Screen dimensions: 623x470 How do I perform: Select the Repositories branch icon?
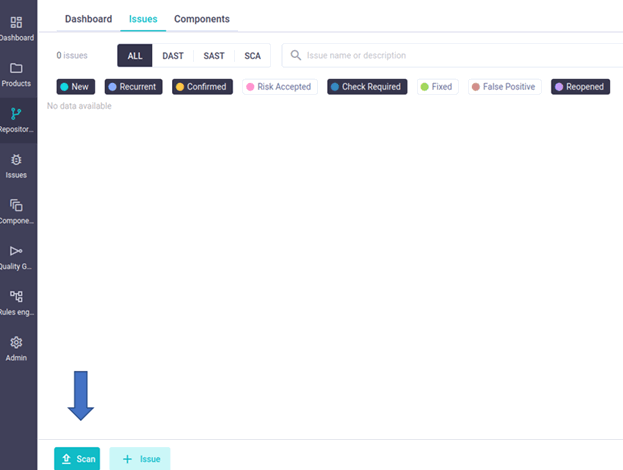pyautogui.click(x=16, y=114)
